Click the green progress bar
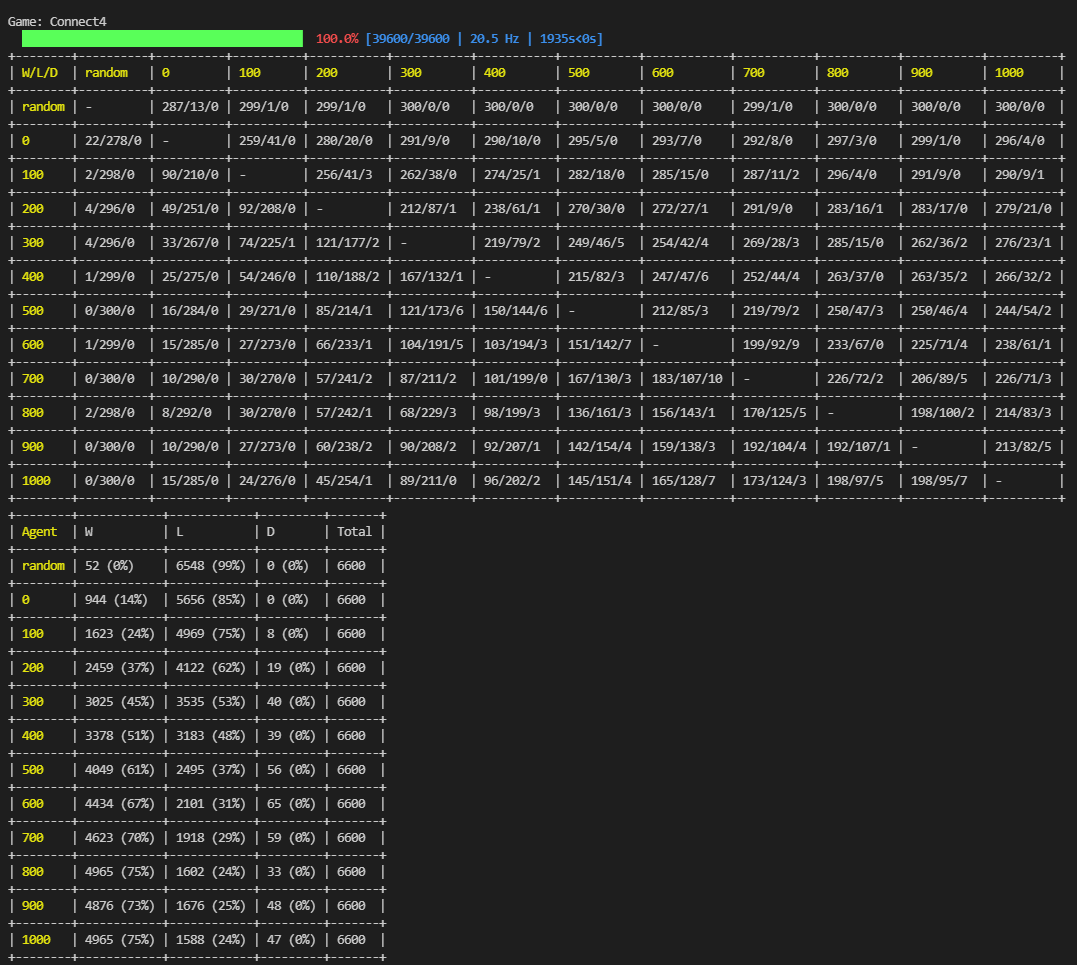This screenshot has height=965, width=1077. pyautogui.click(x=162, y=39)
